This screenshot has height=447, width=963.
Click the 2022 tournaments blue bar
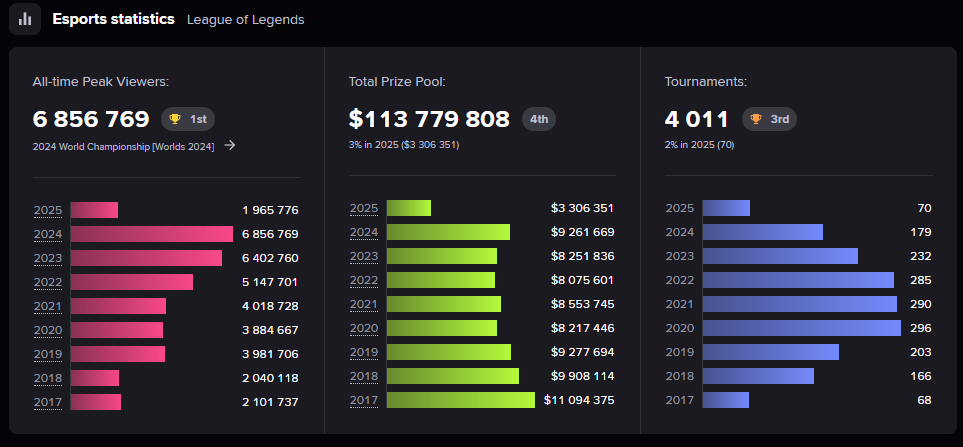798,280
